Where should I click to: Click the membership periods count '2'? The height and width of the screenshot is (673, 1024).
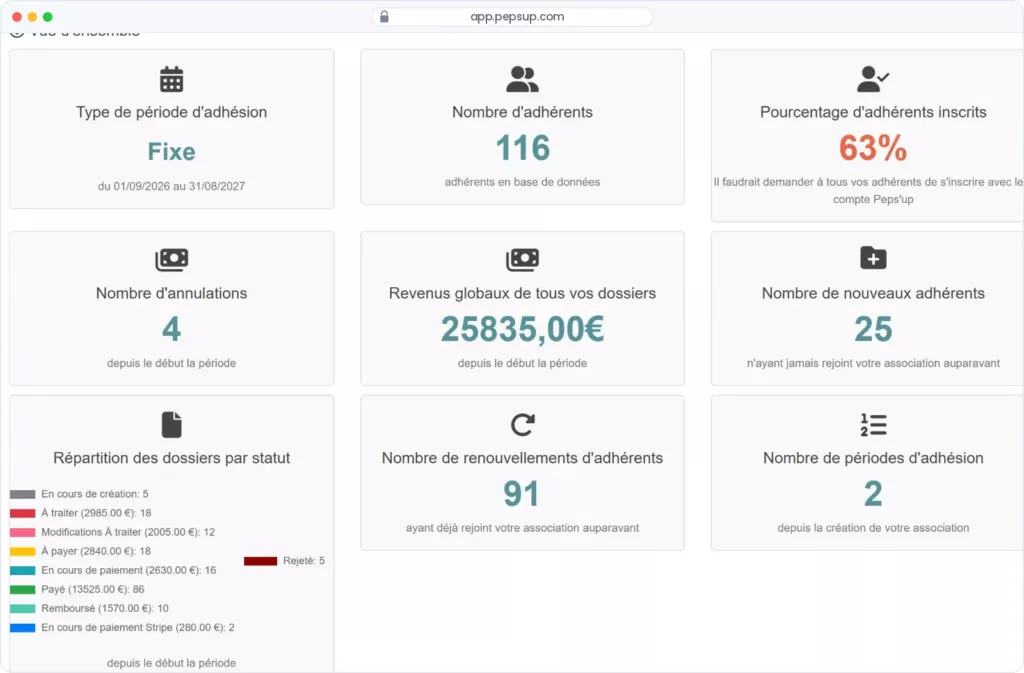tap(873, 493)
